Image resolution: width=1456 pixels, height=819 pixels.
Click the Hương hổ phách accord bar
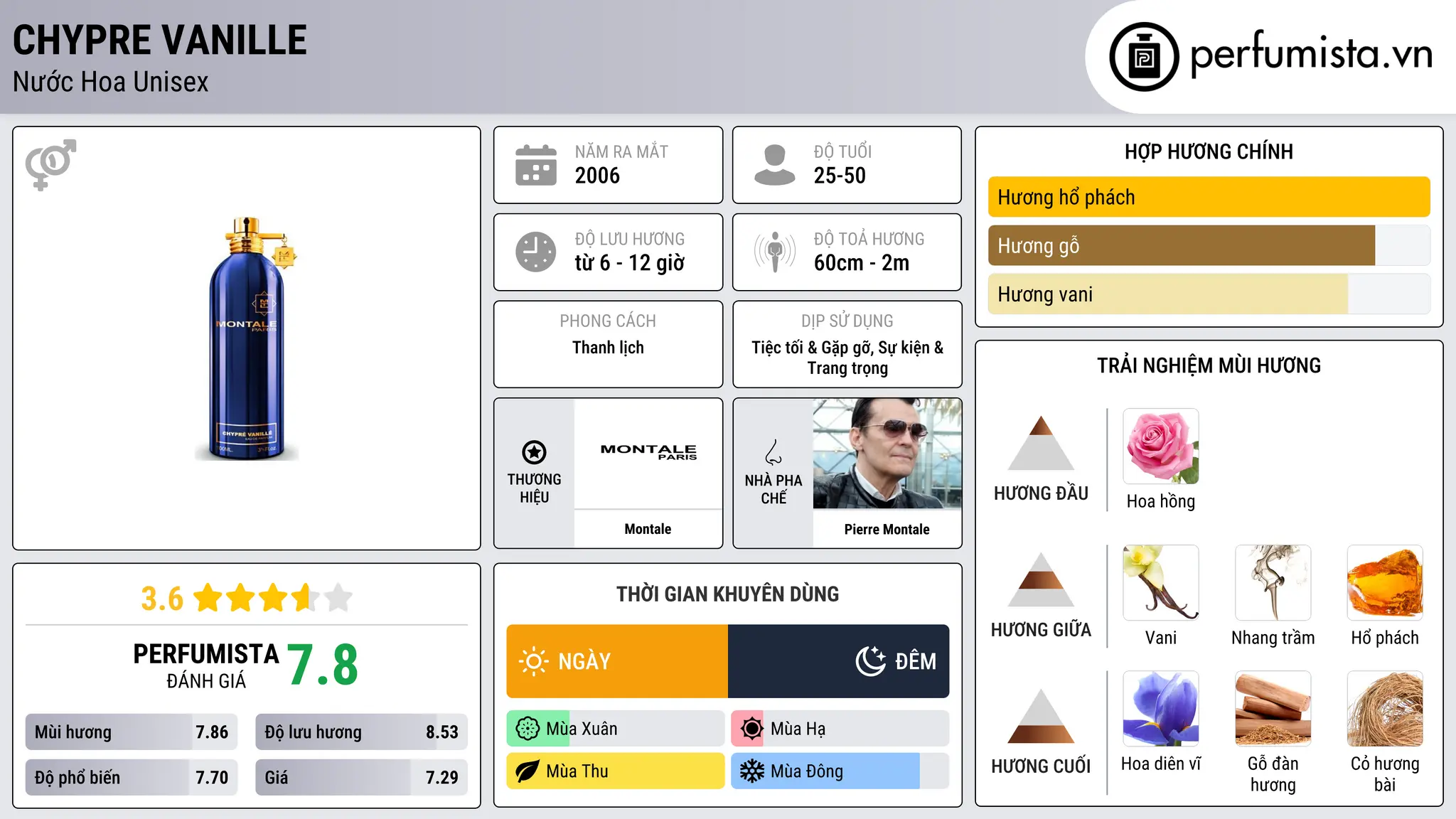[1209, 197]
